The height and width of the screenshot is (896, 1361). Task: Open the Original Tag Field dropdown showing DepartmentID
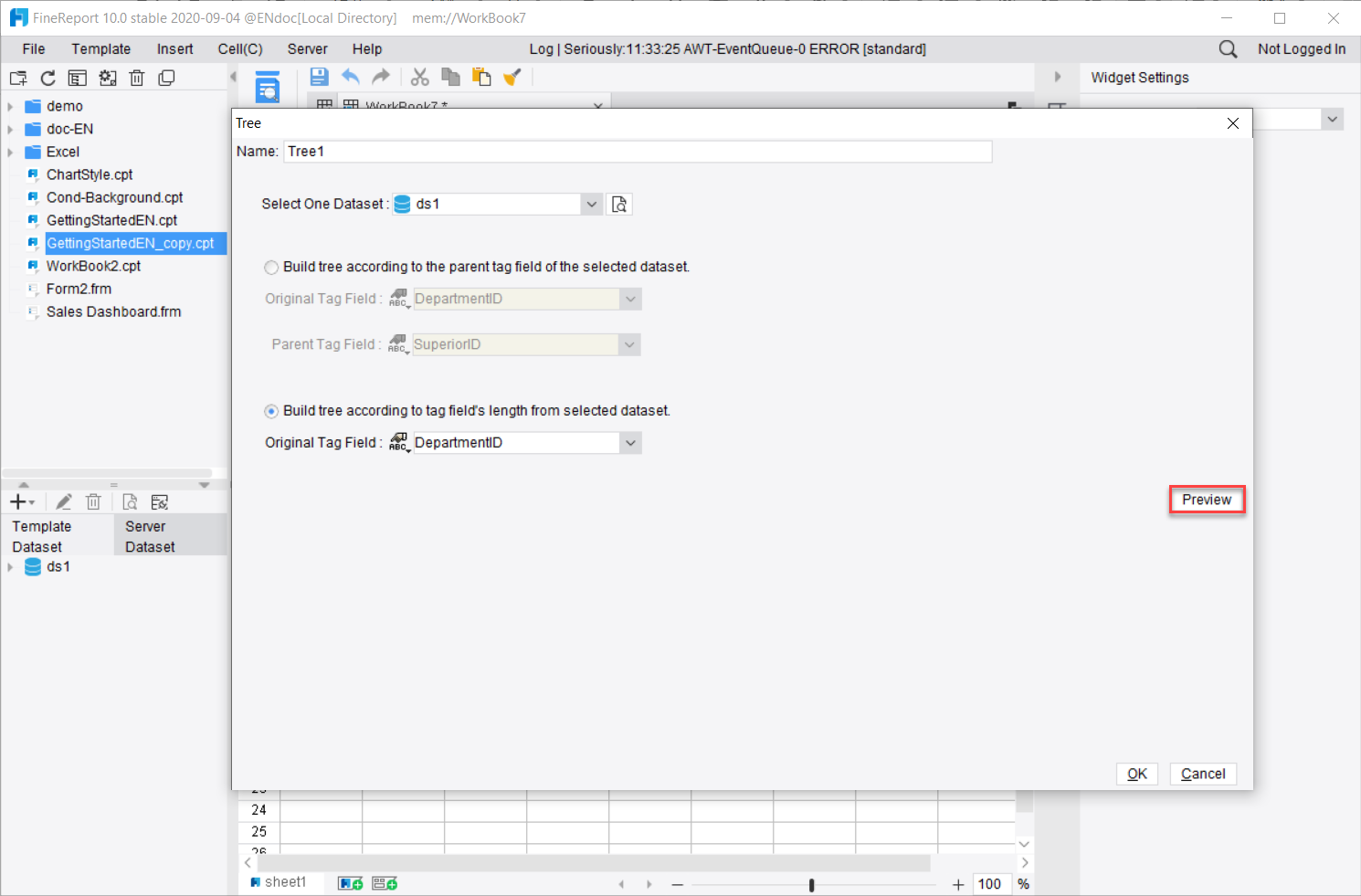click(629, 442)
